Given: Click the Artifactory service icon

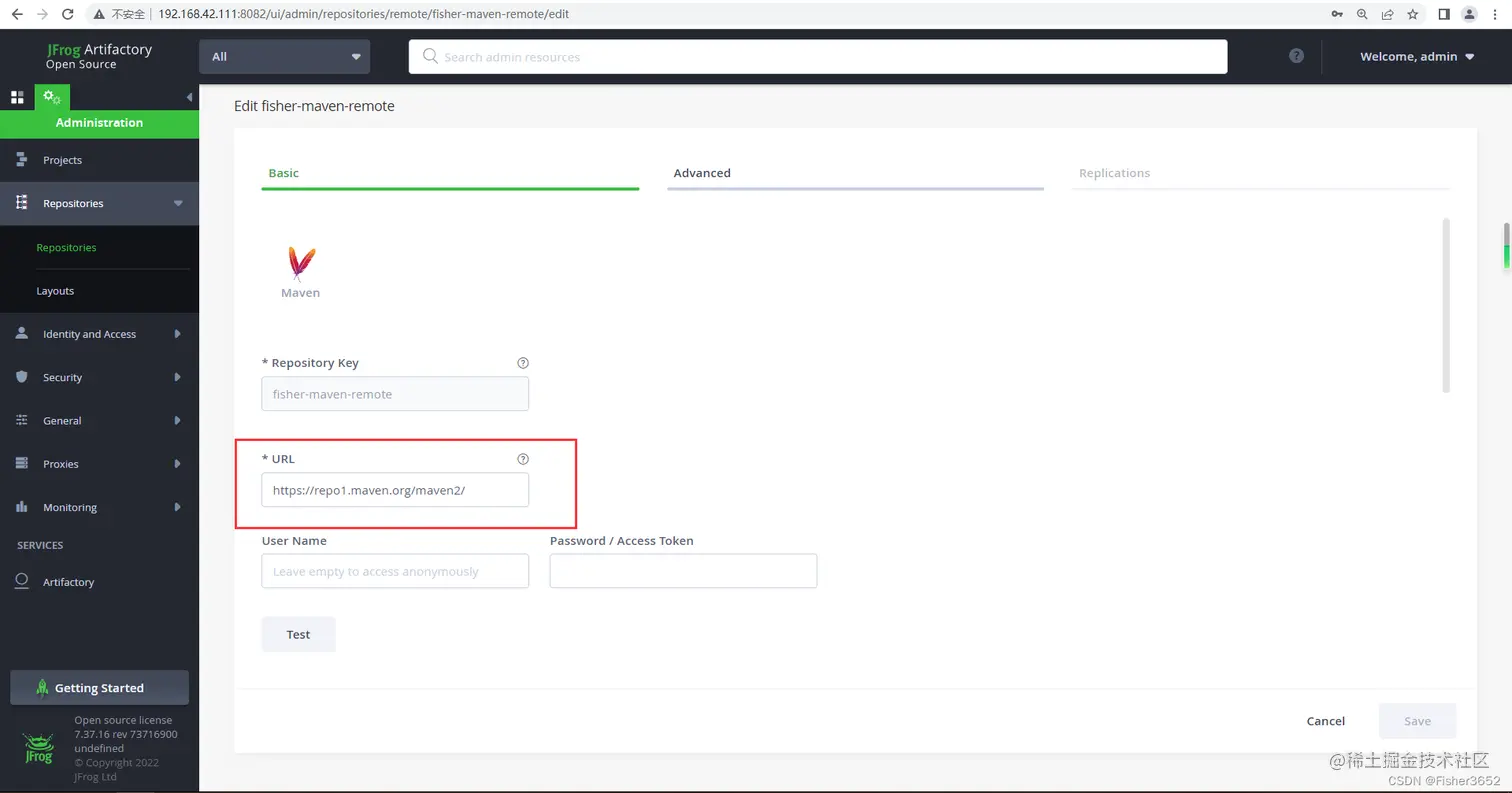Looking at the screenshot, I should pyautogui.click(x=22, y=581).
